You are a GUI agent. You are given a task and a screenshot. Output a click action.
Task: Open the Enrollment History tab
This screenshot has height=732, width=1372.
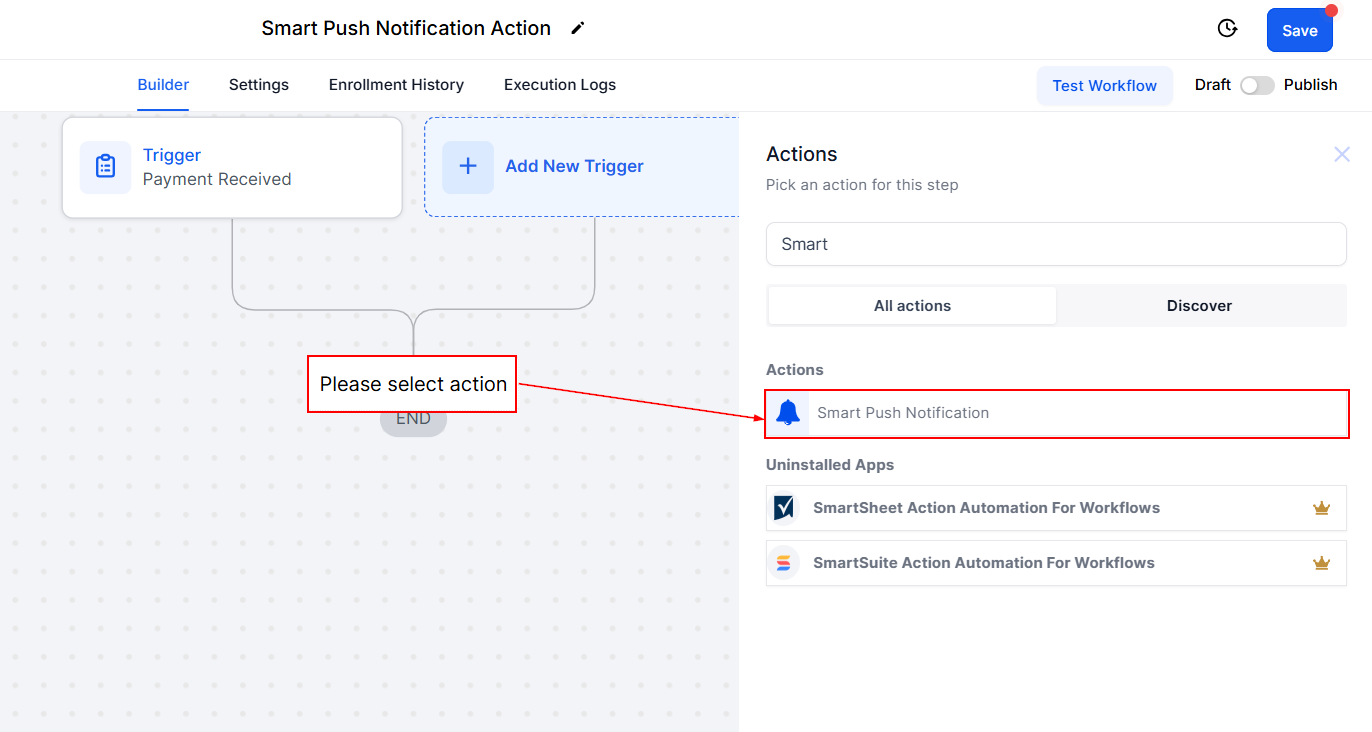(396, 85)
